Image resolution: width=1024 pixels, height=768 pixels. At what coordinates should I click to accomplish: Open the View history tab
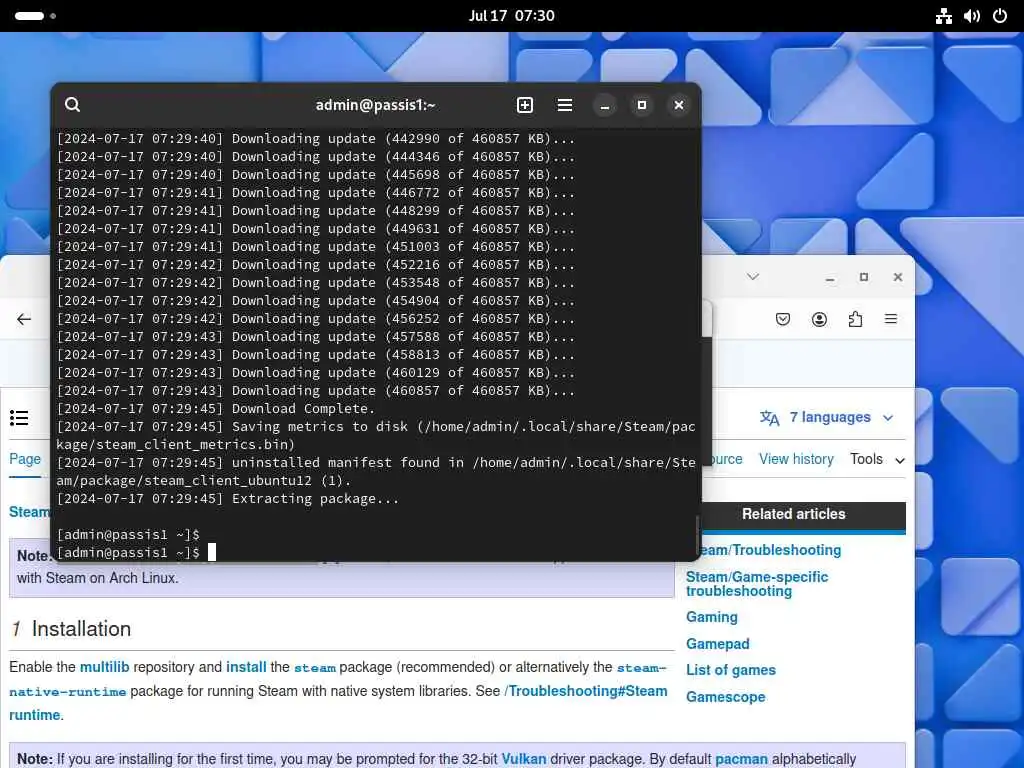(796, 459)
